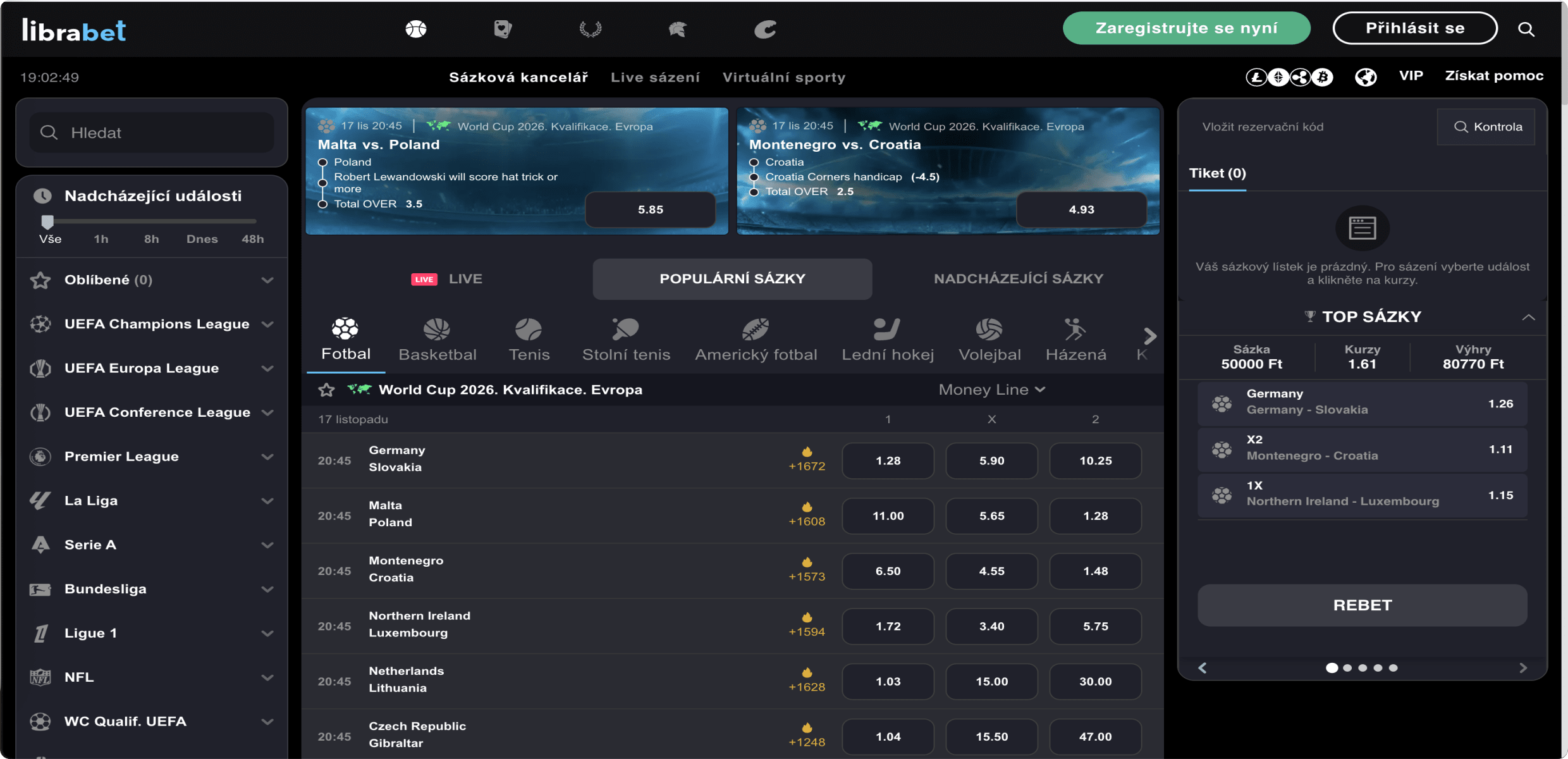Click the search magnifier icon in header

tap(1526, 29)
